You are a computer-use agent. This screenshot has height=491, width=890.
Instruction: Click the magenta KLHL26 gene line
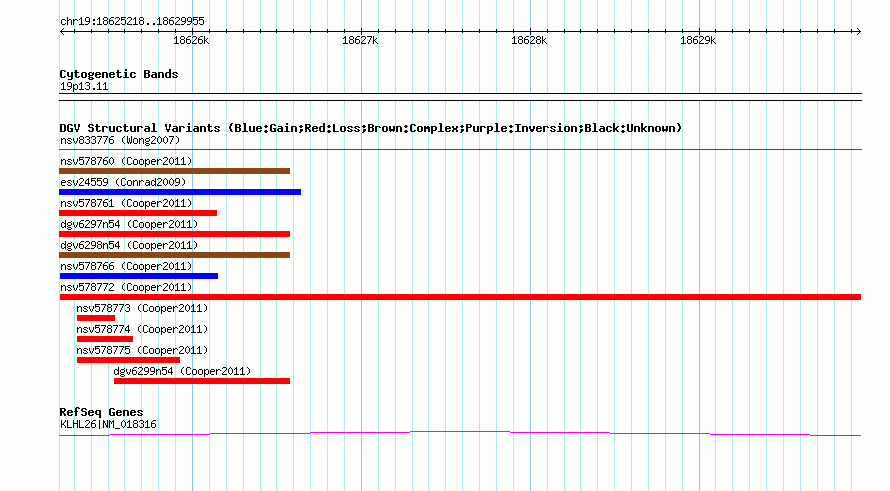(460, 434)
